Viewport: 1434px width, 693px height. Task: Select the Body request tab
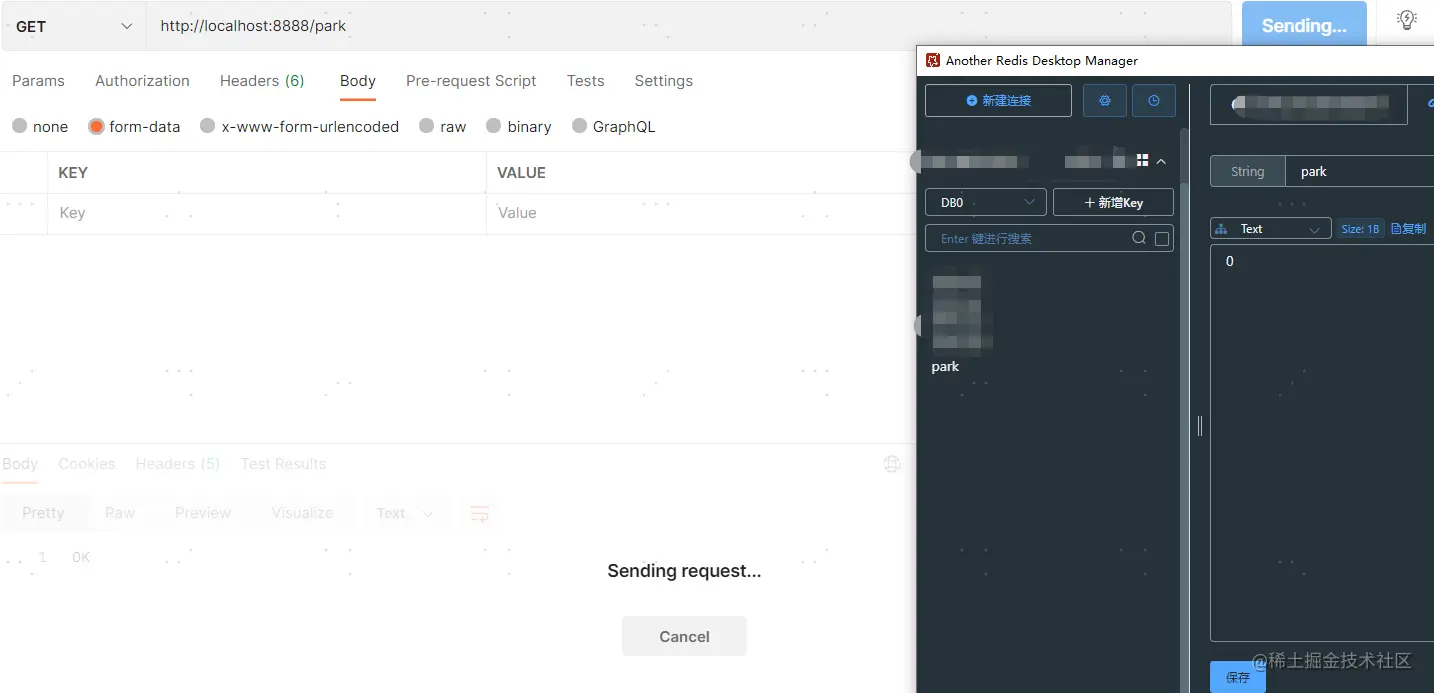pyautogui.click(x=358, y=81)
